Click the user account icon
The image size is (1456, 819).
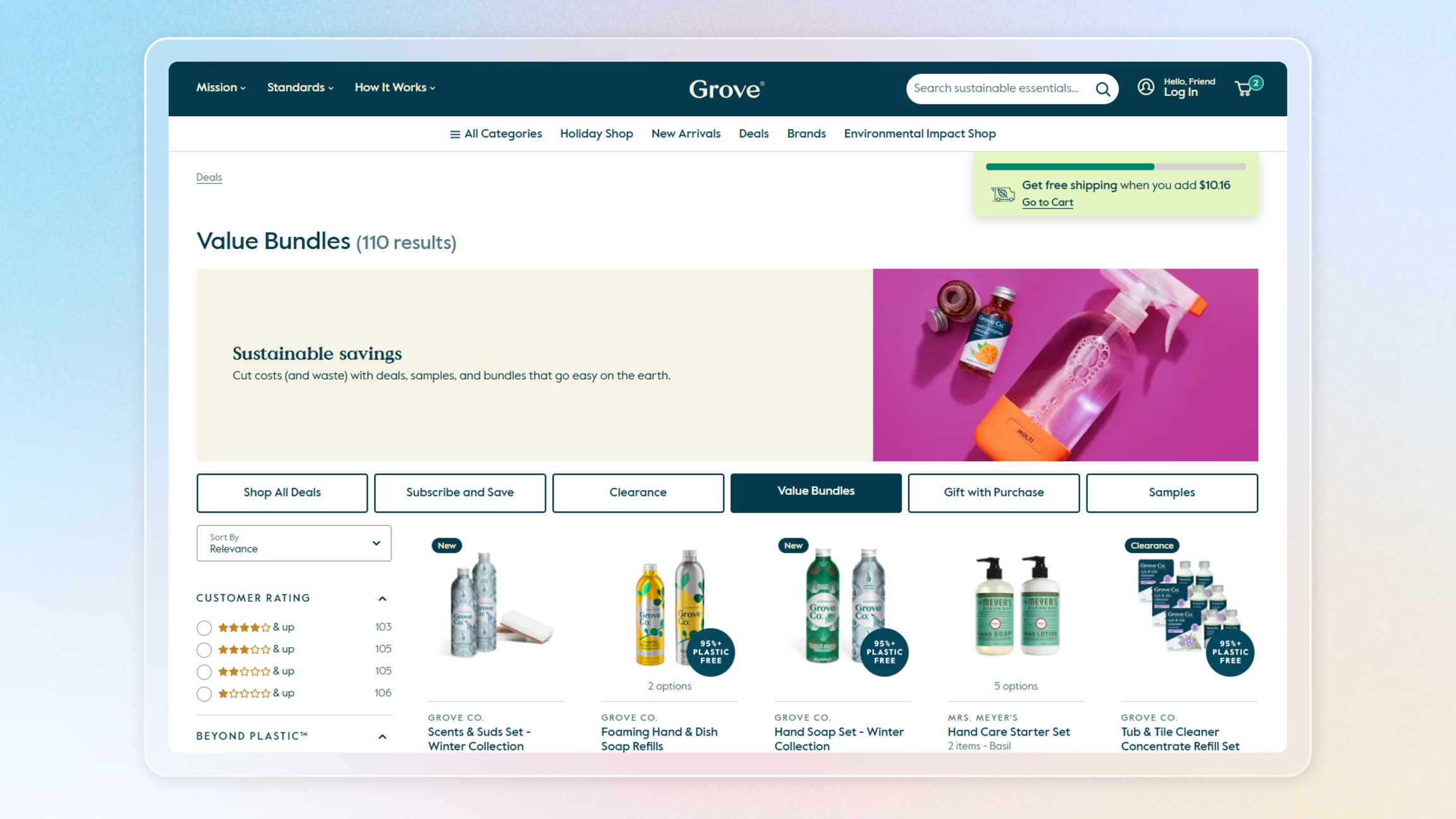tap(1146, 87)
